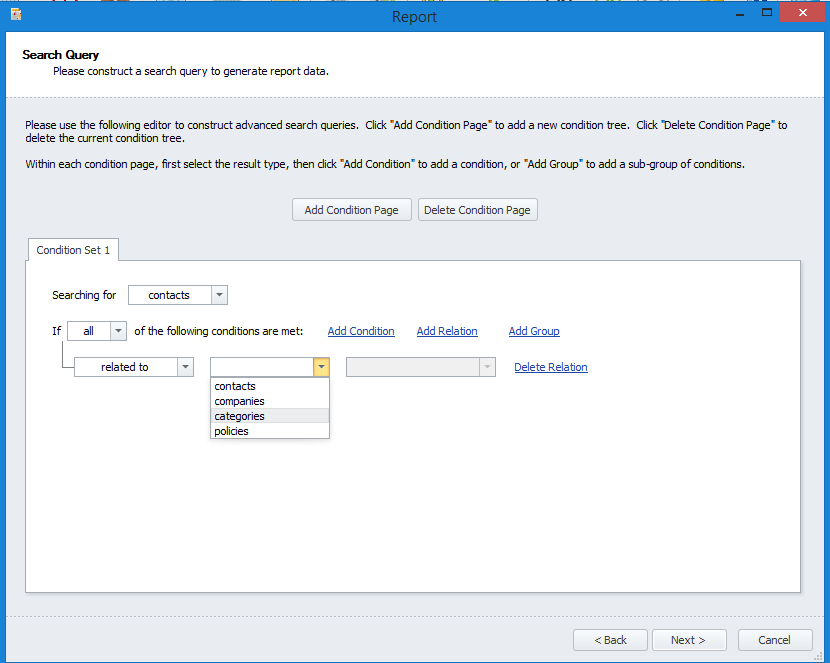
Task: Remove relation via Delete Relation link
Action: 551,367
